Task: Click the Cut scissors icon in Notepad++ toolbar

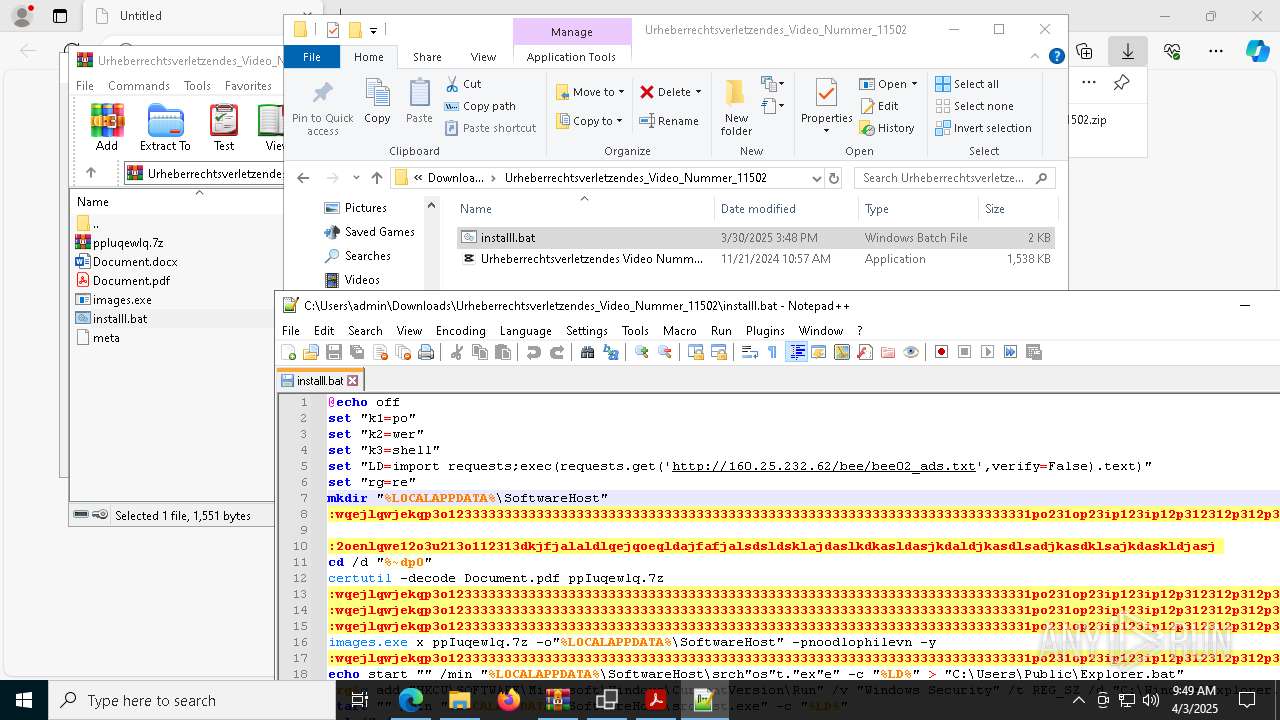Action: pos(456,352)
